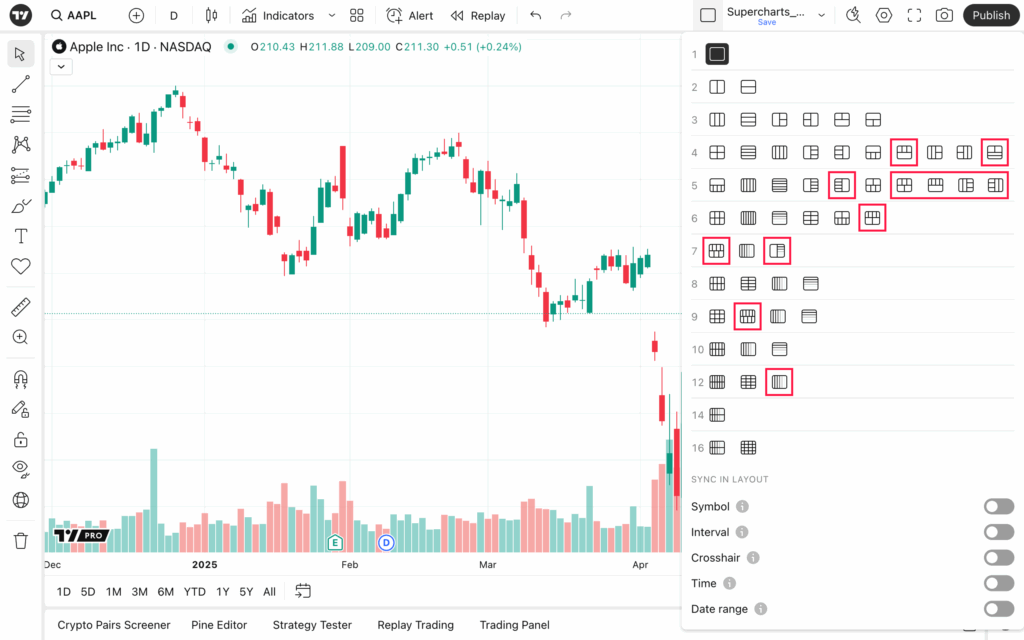Select the Fibonacci retracement tool
This screenshot has width=1024, height=640.
(20, 114)
